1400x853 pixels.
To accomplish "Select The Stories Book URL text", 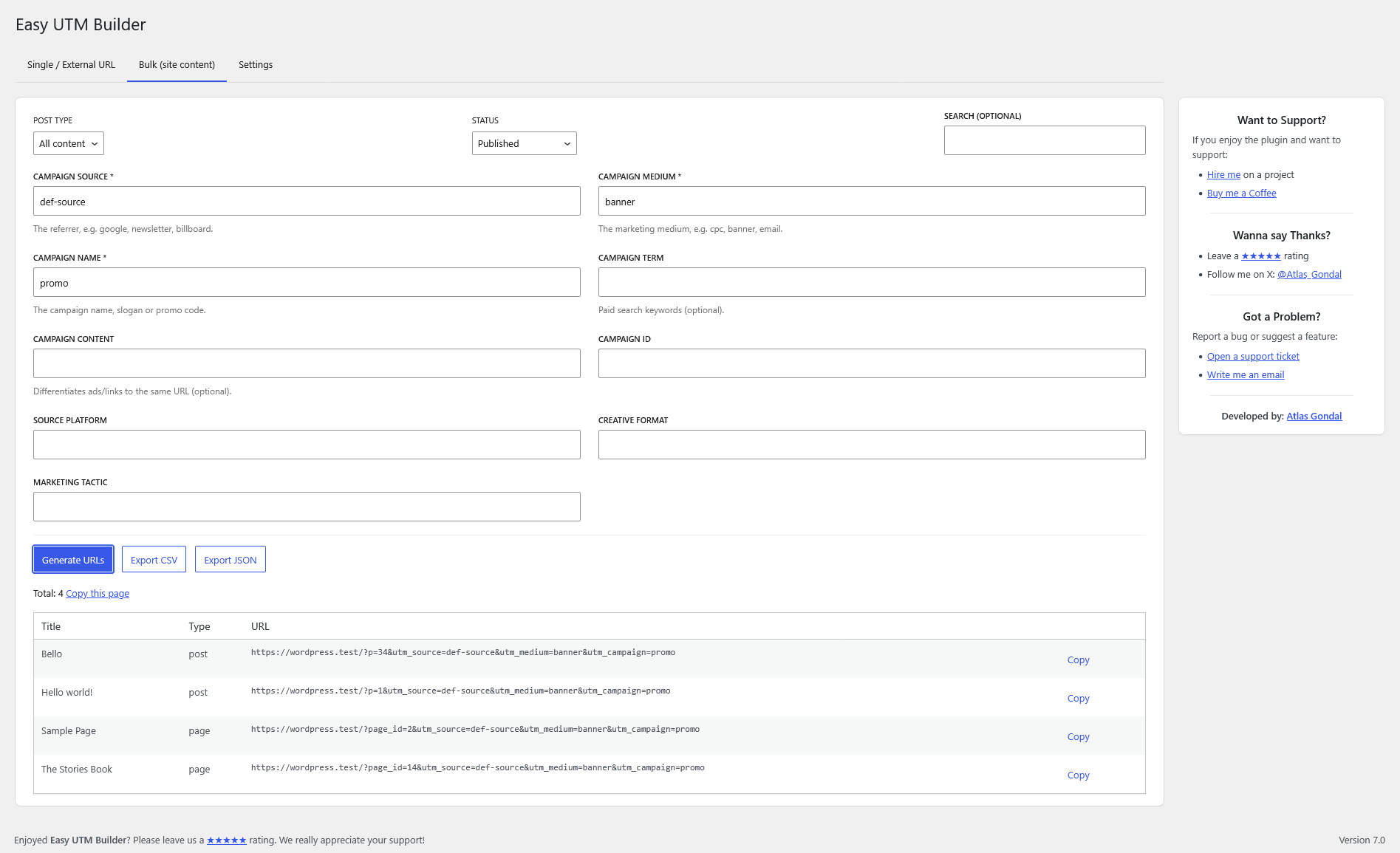I will 478,768.
